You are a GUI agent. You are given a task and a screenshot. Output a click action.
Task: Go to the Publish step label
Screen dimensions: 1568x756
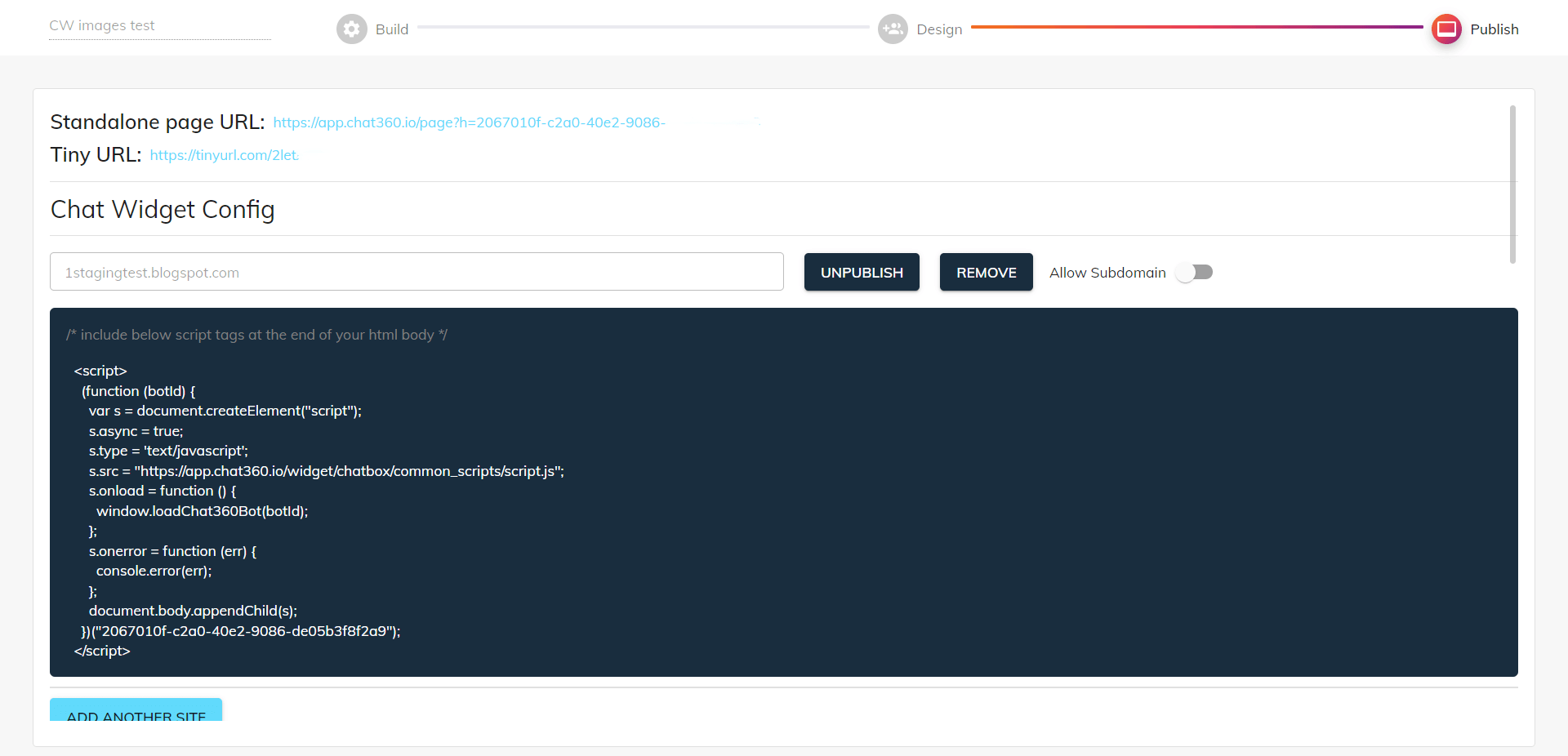pos(1494,29)
